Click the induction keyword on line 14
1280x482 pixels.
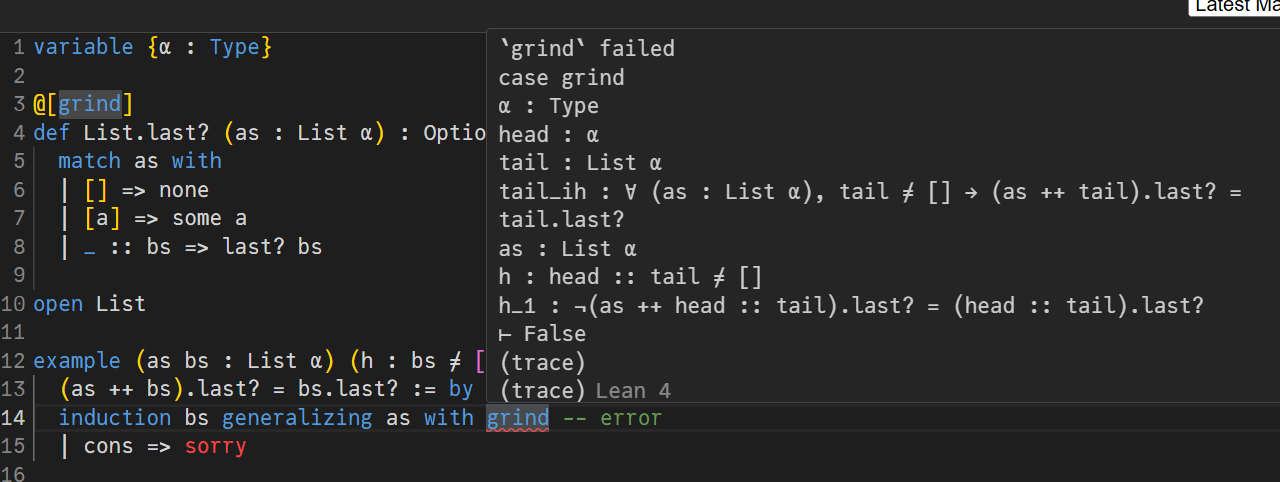pyautogui.click(x=115, y=418)
